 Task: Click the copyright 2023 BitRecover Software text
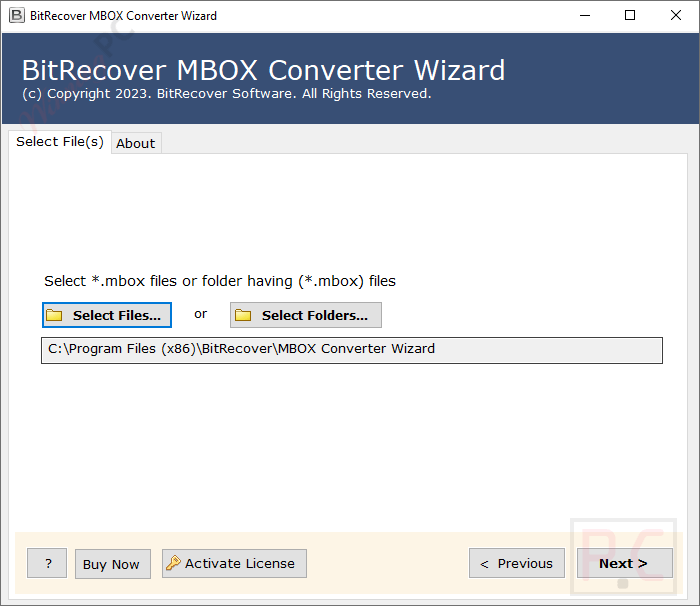pos(227,94)
